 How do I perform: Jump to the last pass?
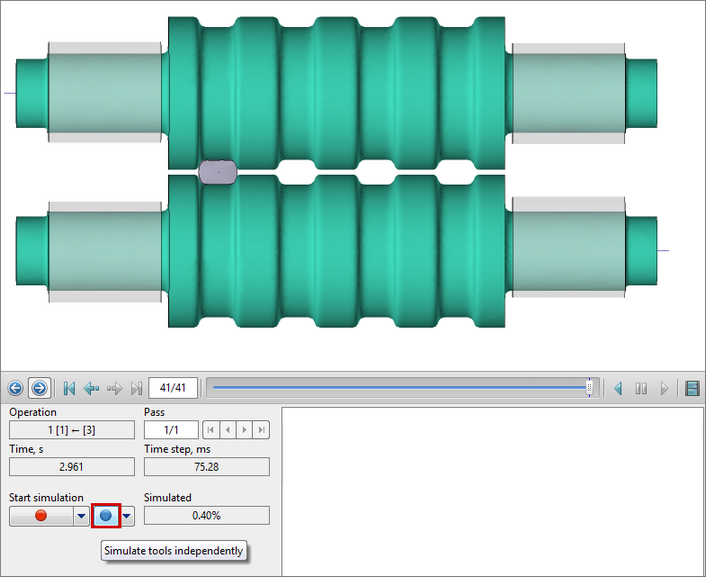point(261,430)
